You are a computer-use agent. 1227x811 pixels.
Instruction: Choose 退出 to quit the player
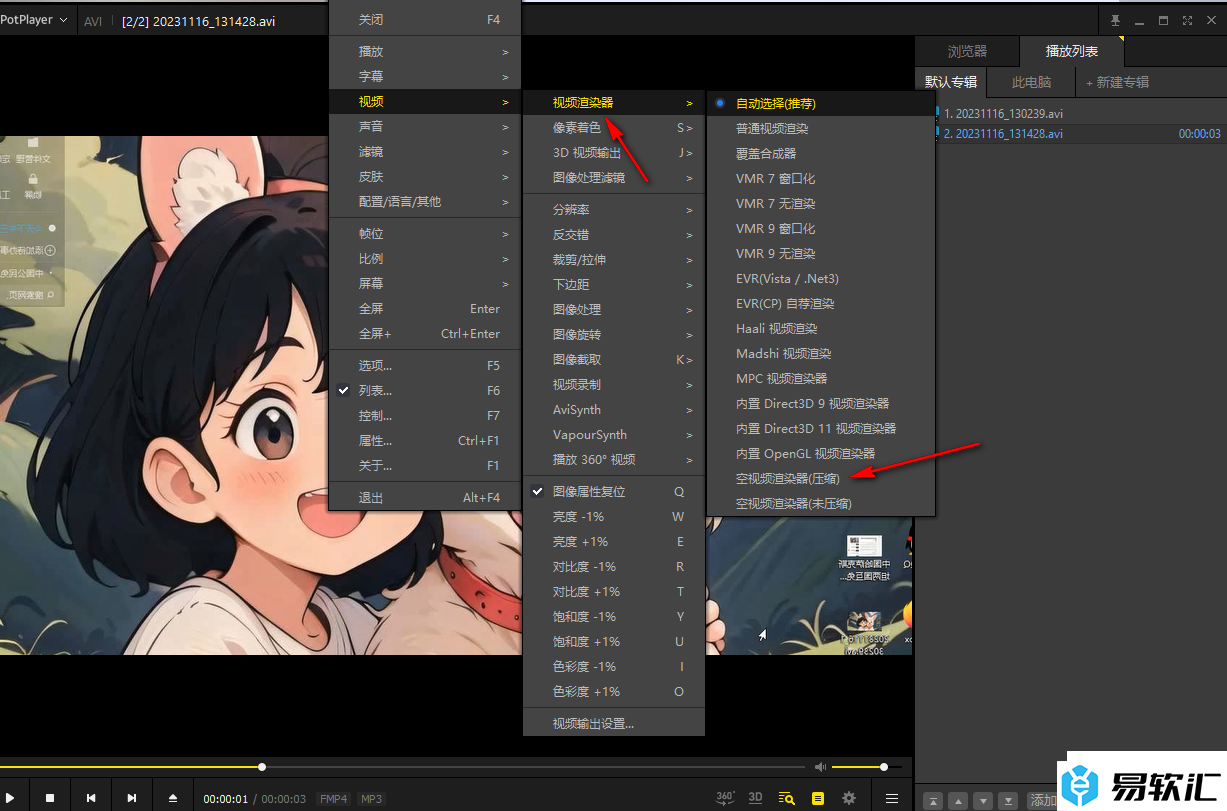(x=425, y=497)
